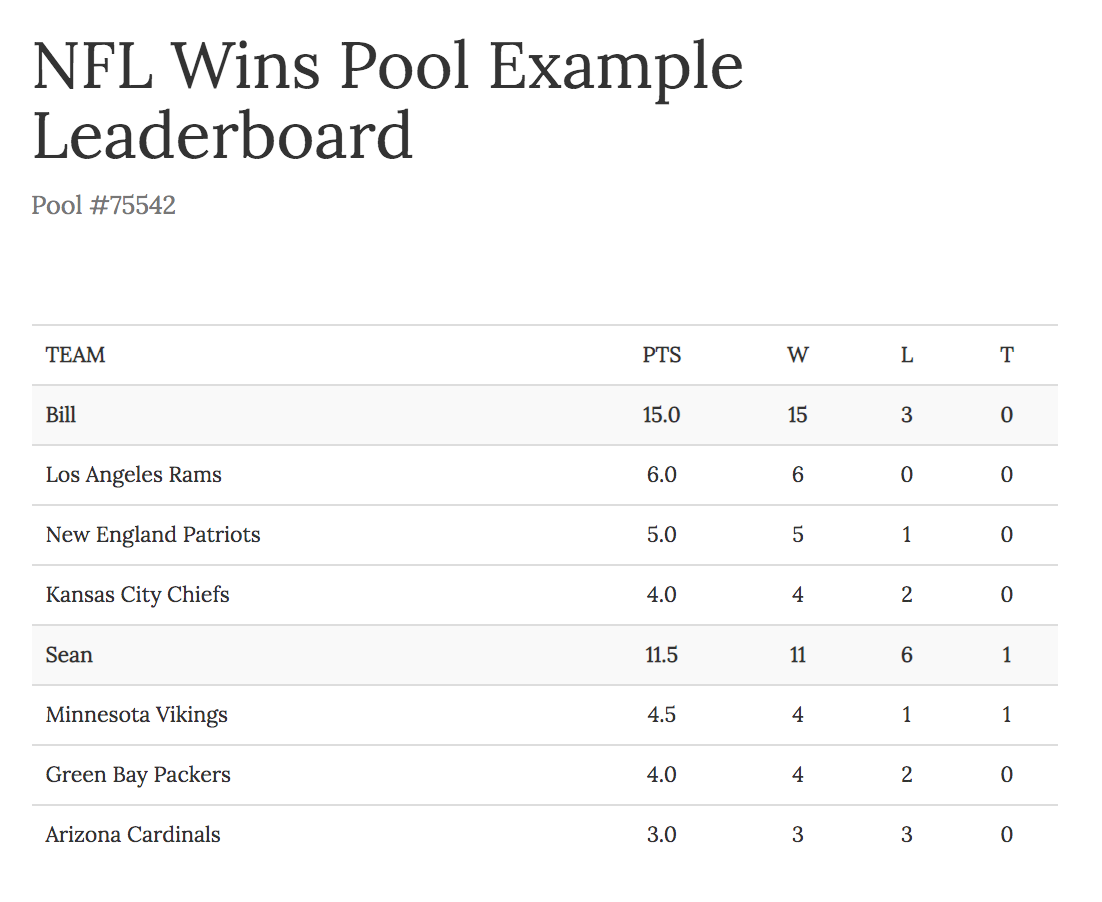Click the Cardinals' 3.0 points value
The image size is (1102, 902).
[661, 835]
